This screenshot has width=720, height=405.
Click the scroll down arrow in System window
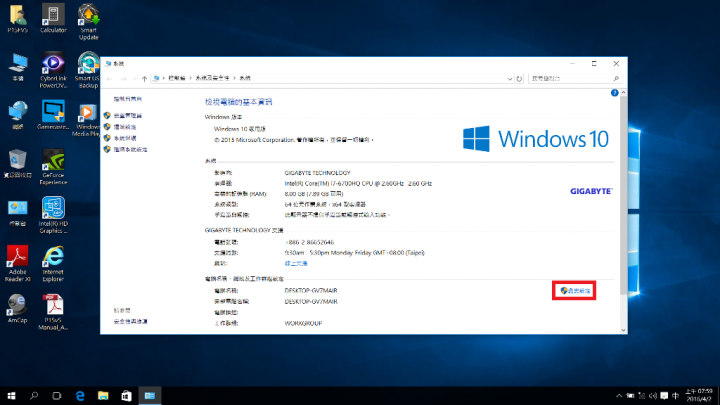point(623,330)
